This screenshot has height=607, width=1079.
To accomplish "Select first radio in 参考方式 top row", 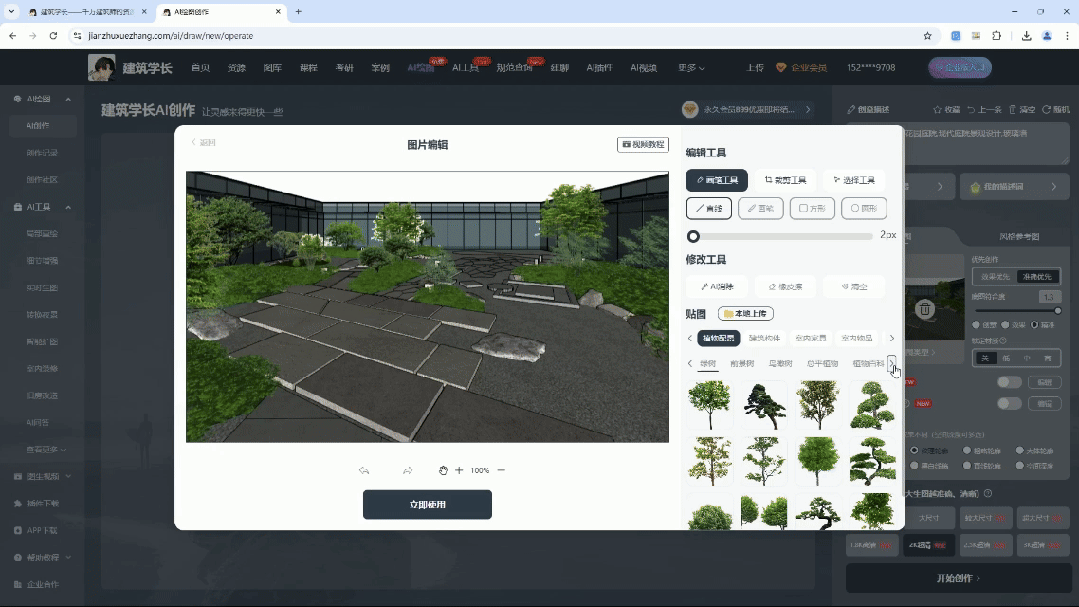I will point(915,451).
